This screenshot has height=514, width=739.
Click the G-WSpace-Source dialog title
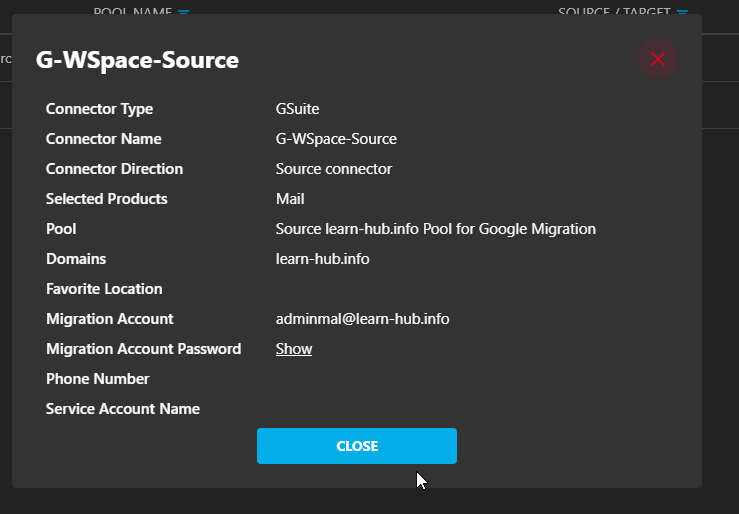(137, 60)
